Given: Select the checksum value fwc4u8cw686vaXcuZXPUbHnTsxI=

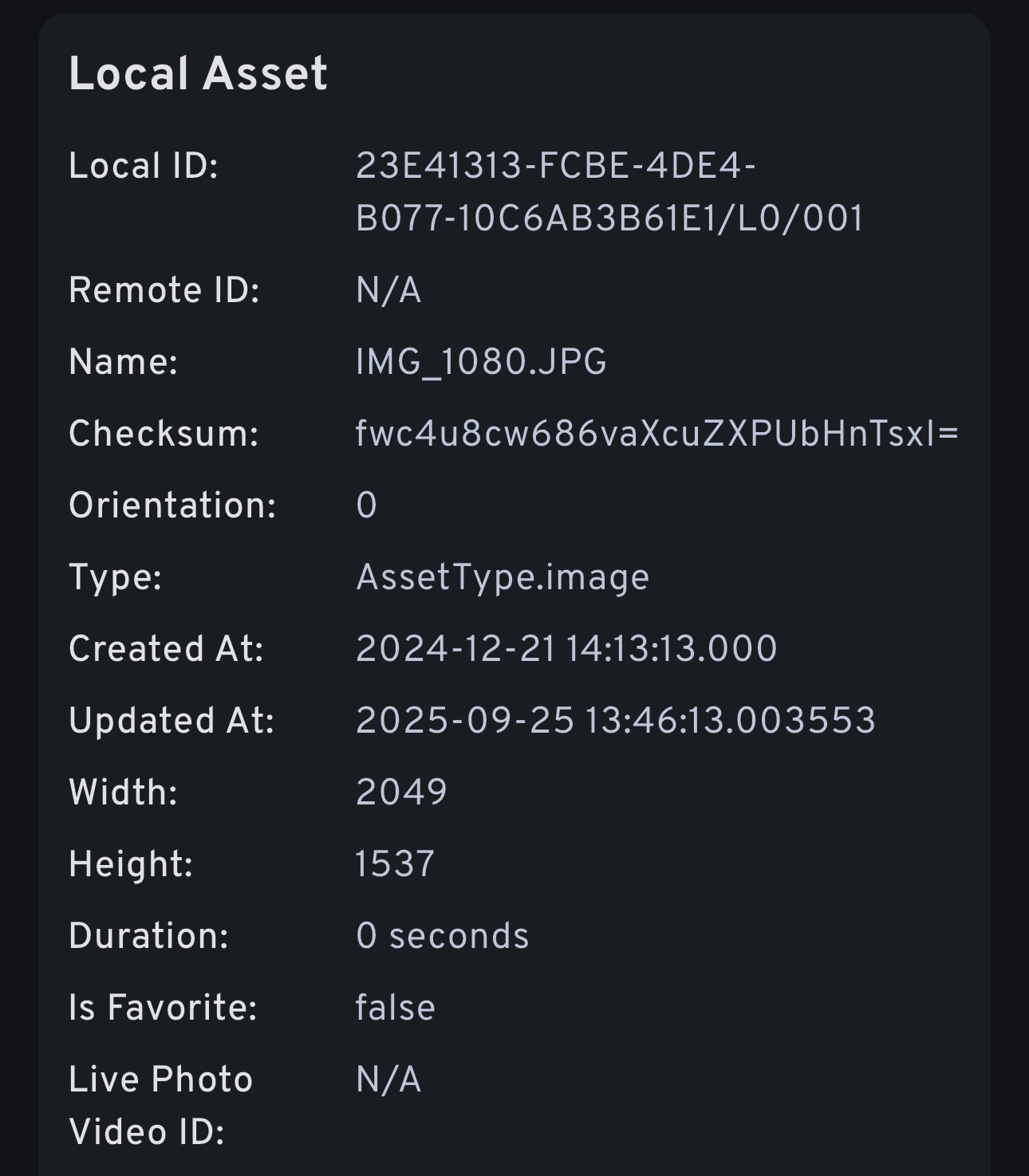Looking at the screenshot, I should pyautogui.click(x=656, y=434).
